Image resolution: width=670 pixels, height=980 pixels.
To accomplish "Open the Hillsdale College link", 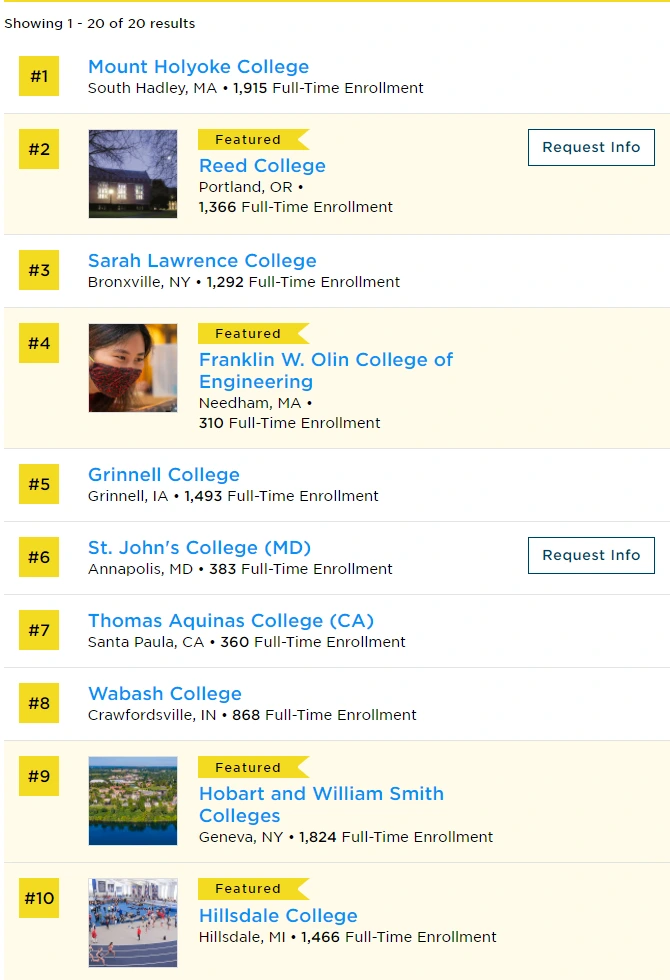I will (278, 916).
